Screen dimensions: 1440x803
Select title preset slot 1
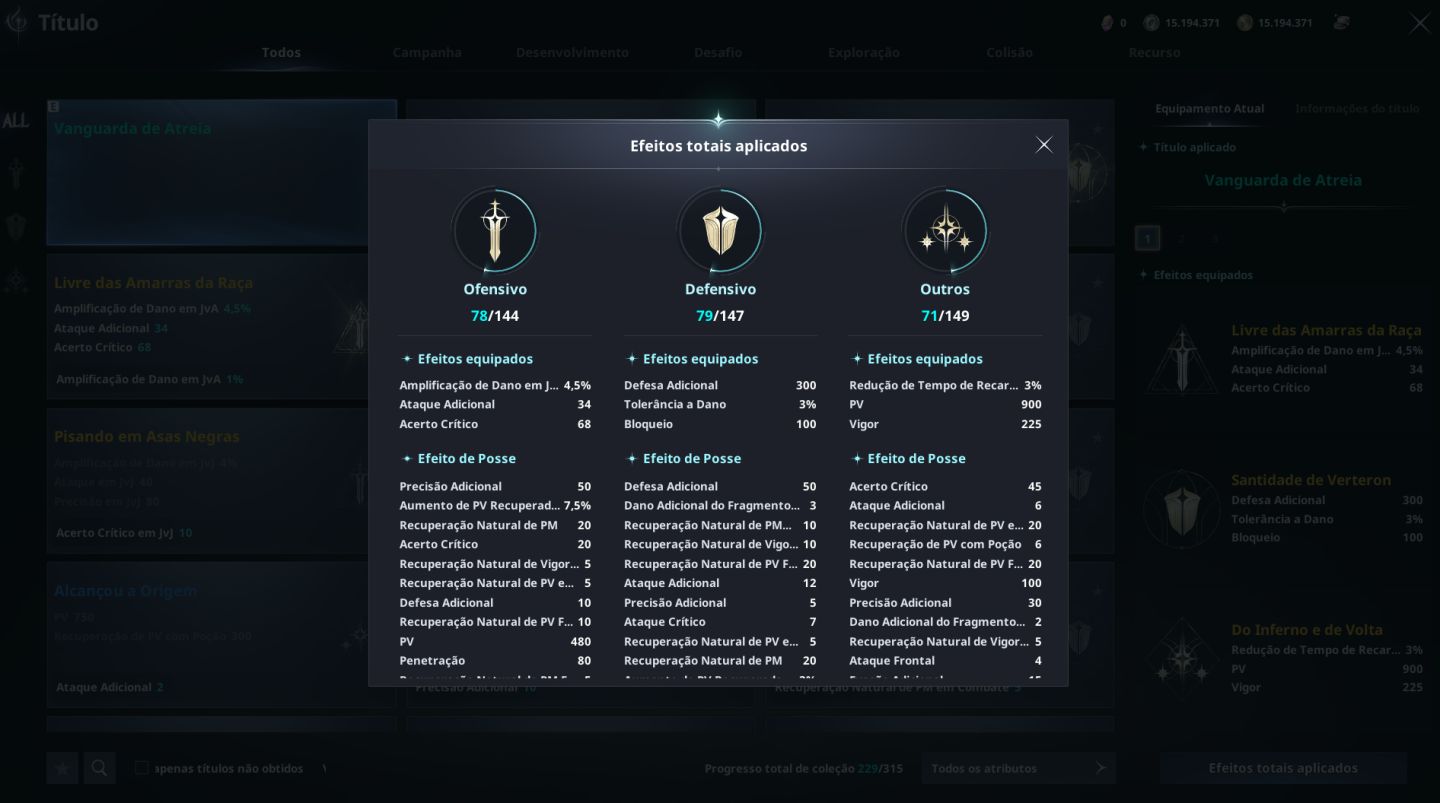(x=1147, y=238)
